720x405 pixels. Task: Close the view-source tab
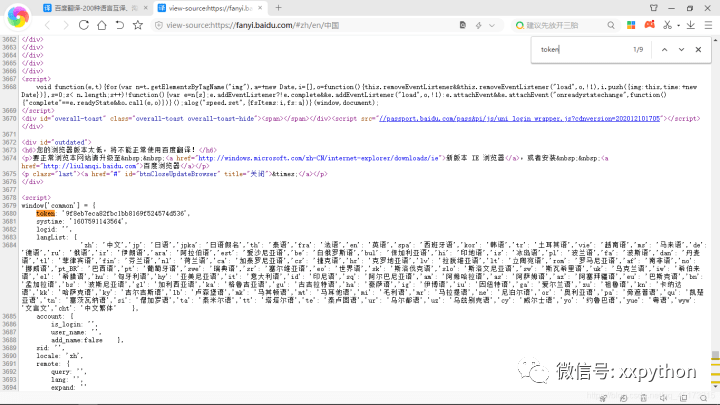260,8
